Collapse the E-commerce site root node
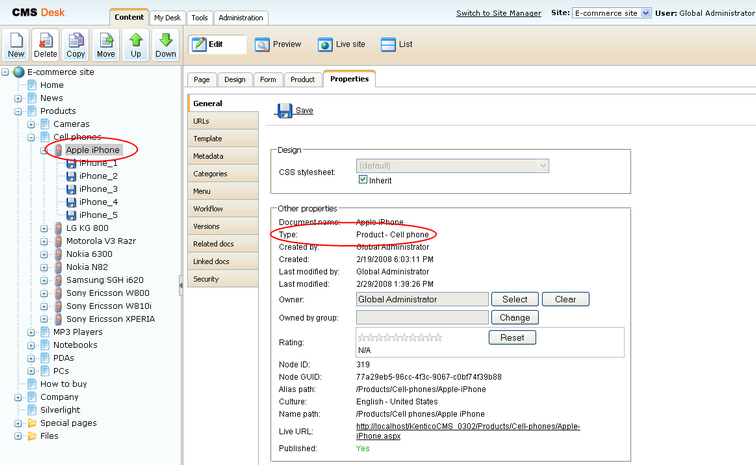This screenshot has height=465, width=756. (x=5, y=72)
